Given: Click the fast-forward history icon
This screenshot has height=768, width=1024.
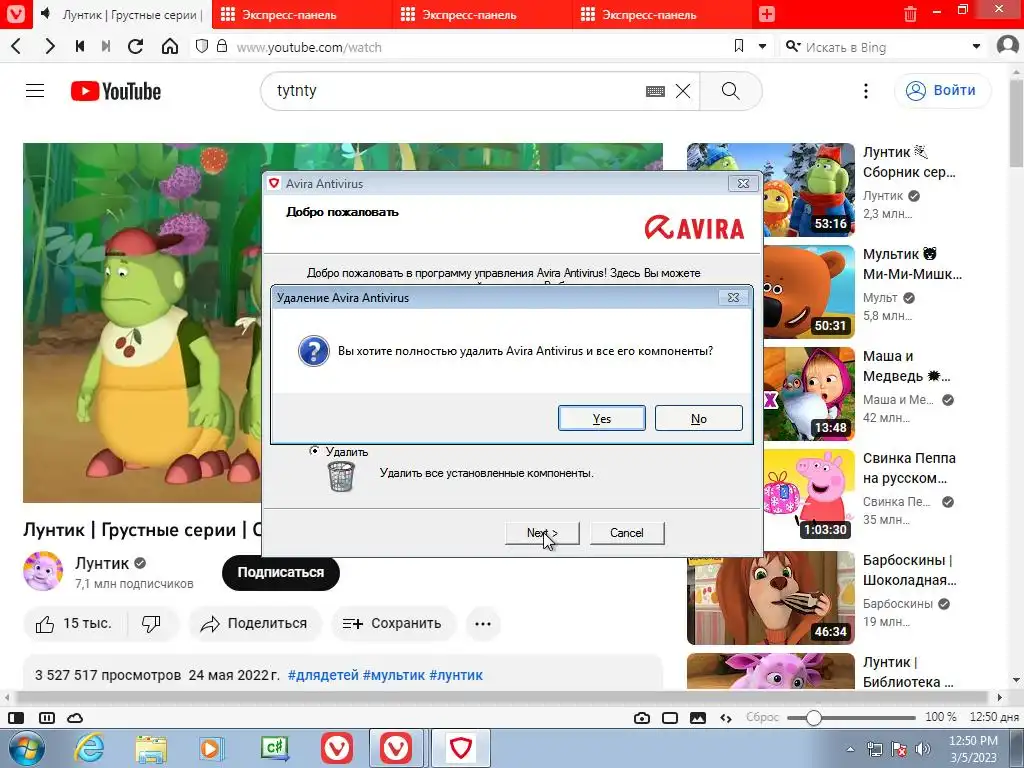Looking at the screenshot, I should click(106, 46).
